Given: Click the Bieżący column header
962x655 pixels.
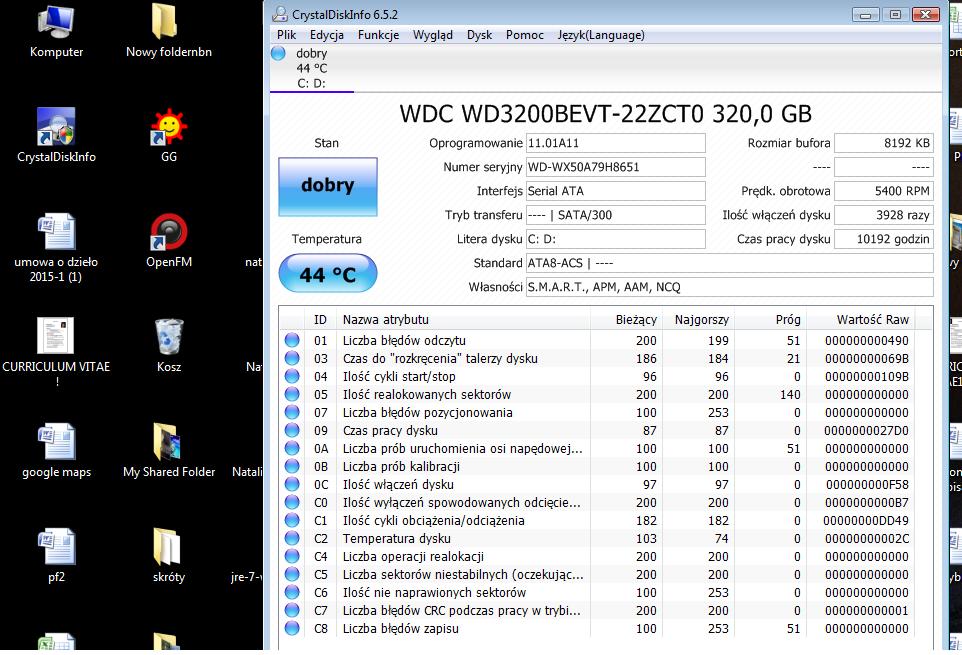Looking at the screenshot, I should coord(625,320).
